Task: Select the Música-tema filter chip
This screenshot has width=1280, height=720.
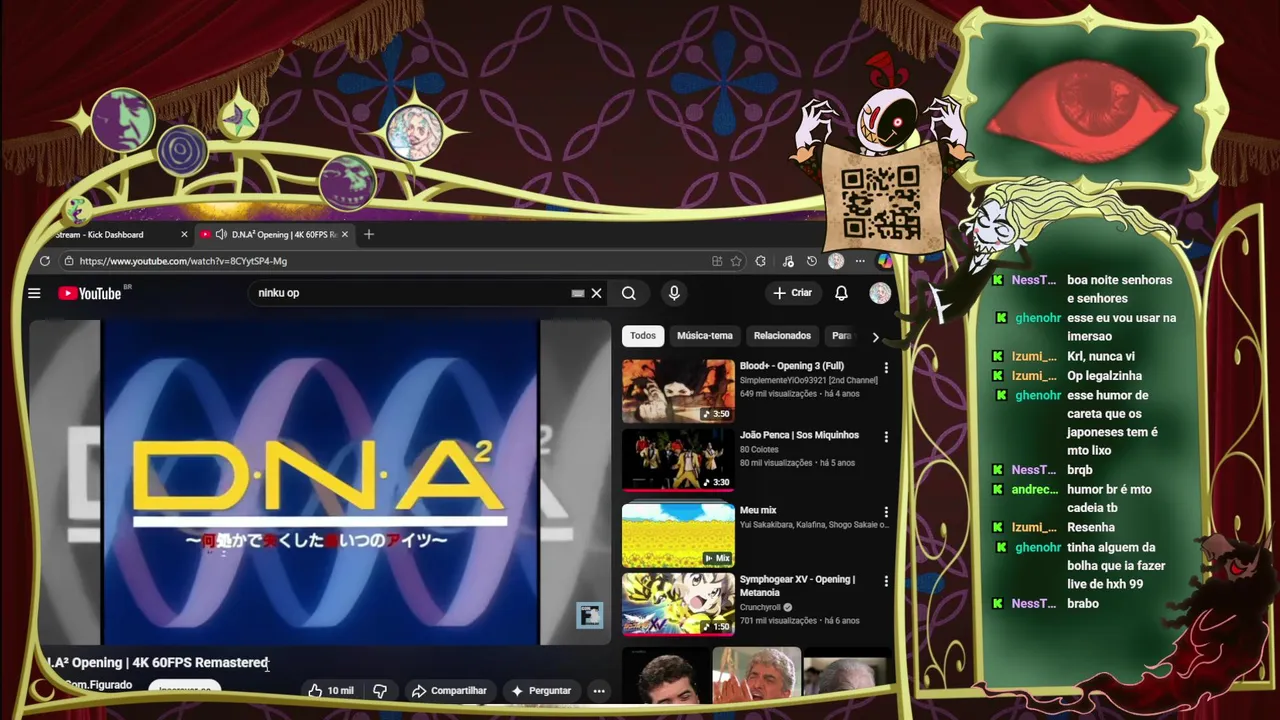Action: (x=705, y=336)
